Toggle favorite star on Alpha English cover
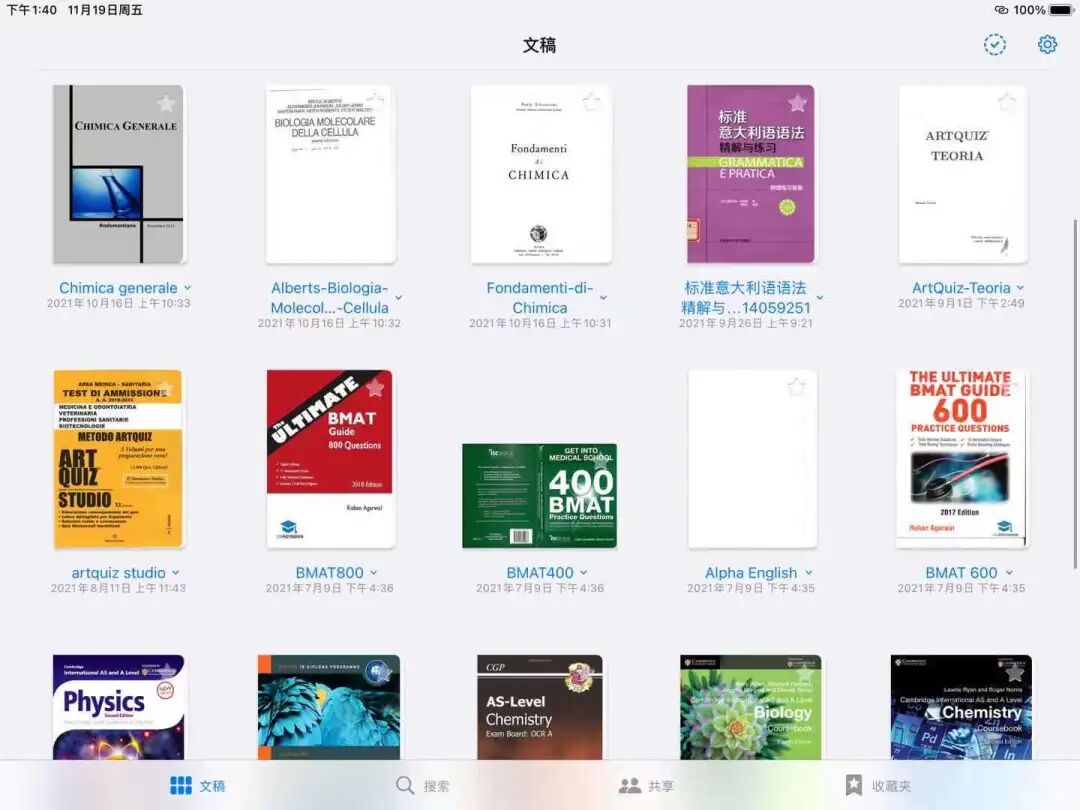The width and height of the screenshot is (1080, 810). [797, 387]
